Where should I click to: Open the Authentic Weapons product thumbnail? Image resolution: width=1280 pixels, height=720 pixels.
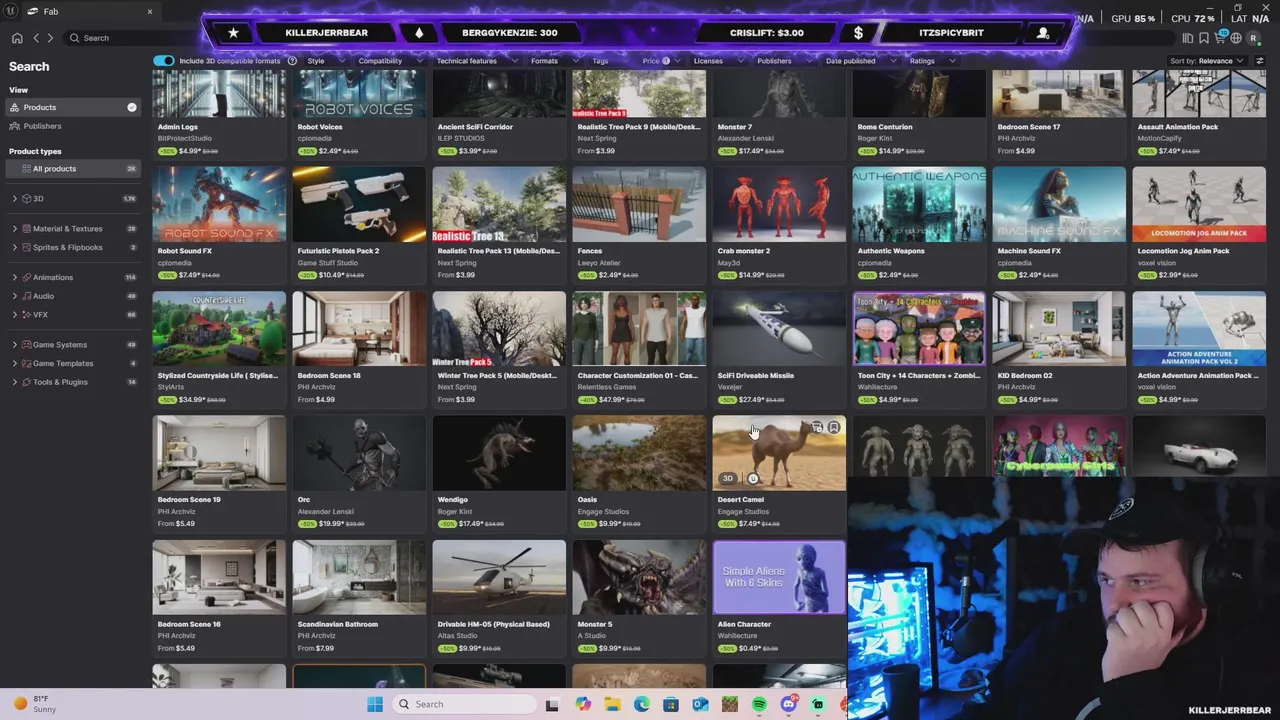click(919, 205)
